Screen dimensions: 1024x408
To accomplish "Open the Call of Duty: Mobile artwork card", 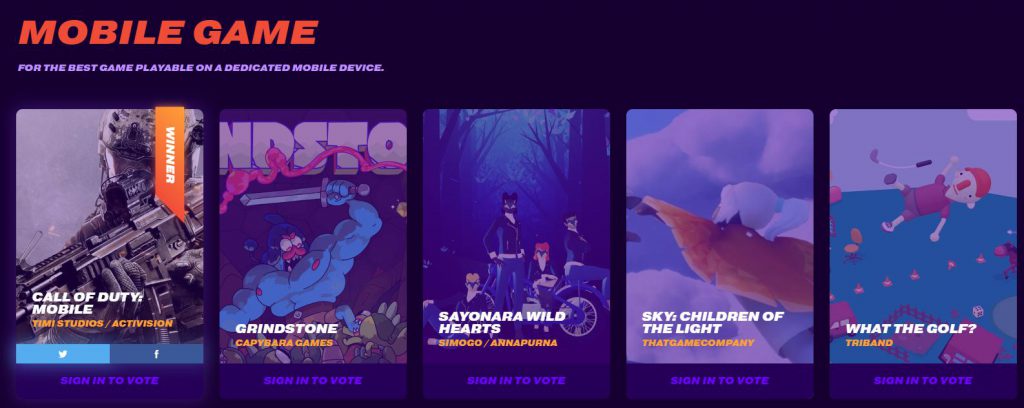I will point(110,227).
